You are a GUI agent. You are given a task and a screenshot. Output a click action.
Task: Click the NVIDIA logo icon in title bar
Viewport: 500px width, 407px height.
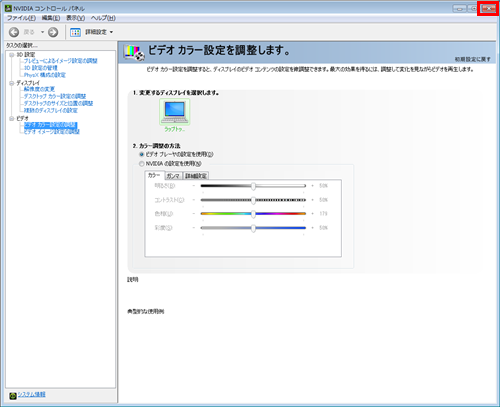pyautogui.click(x=8, y=8)
